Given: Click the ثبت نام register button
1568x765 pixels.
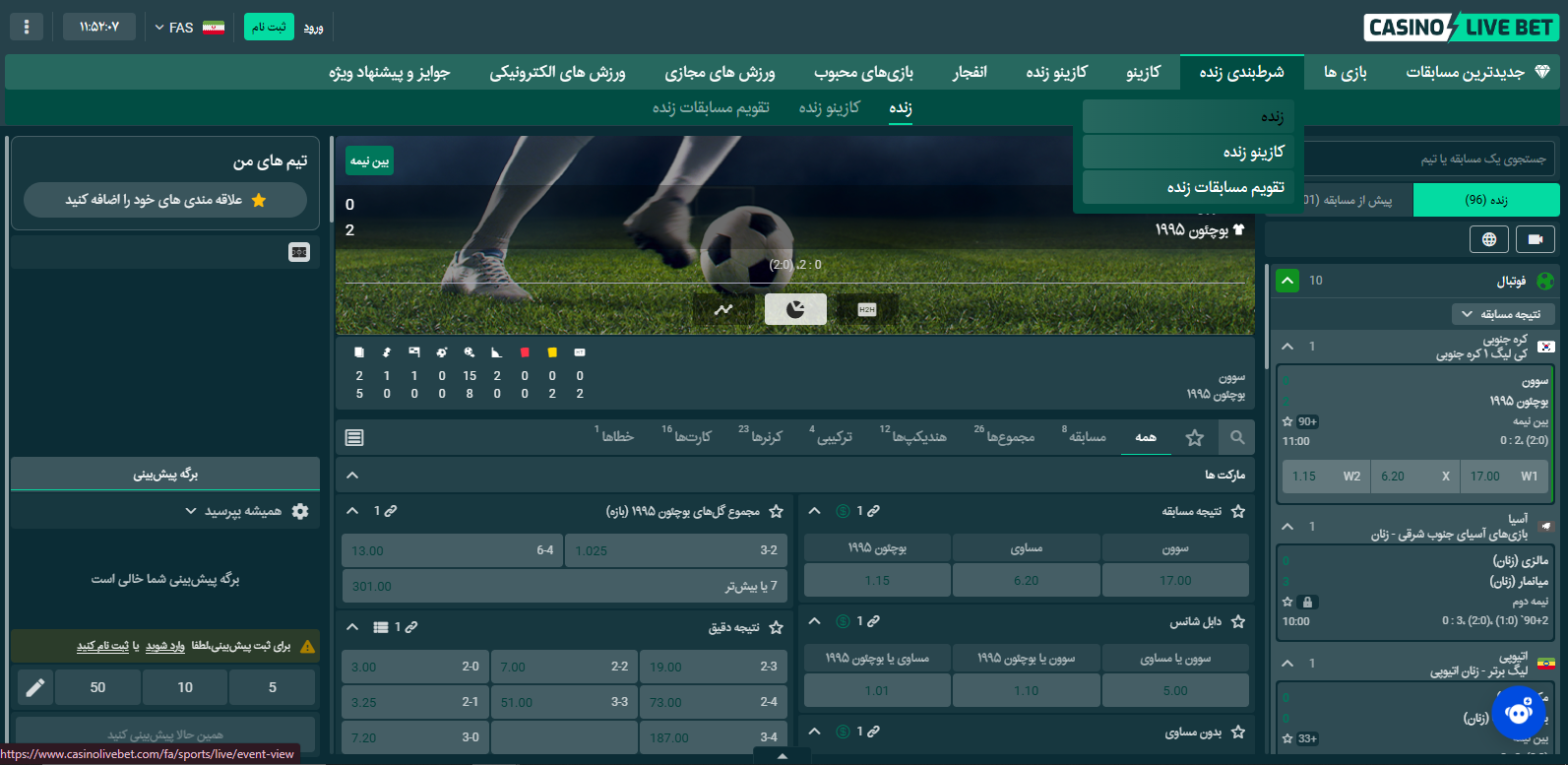Looking at the screenshot, I should 269,27.
